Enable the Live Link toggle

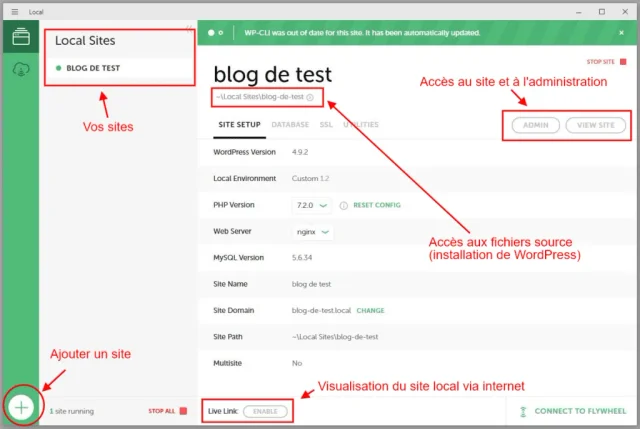265,411
